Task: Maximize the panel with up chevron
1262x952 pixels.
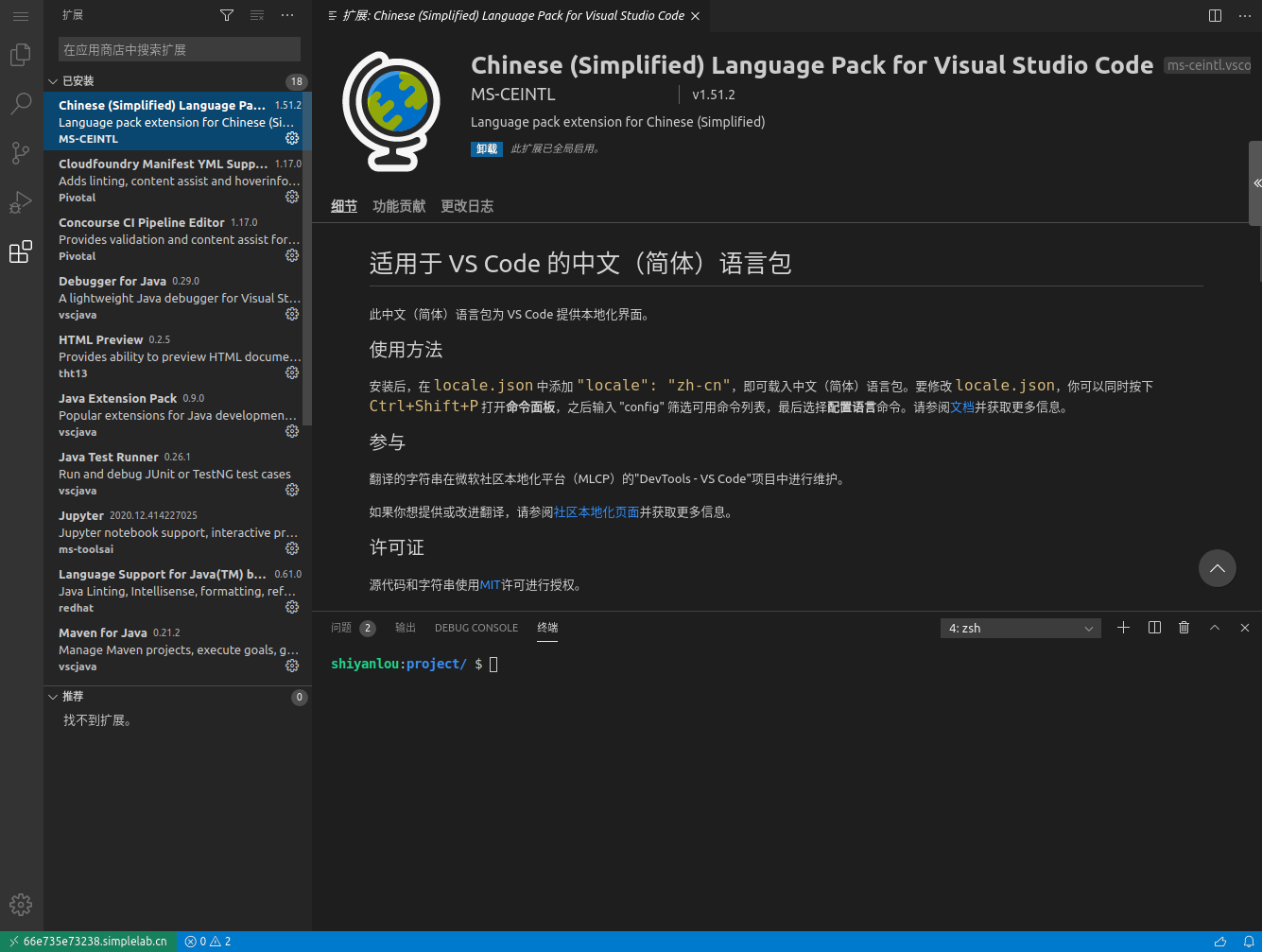Action: [1215, 628]
